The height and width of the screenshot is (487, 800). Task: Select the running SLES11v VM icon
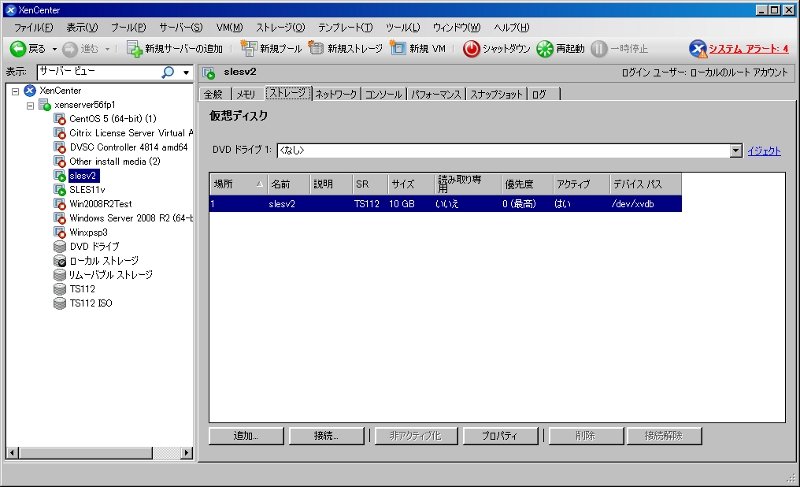(x=60, y=190)
